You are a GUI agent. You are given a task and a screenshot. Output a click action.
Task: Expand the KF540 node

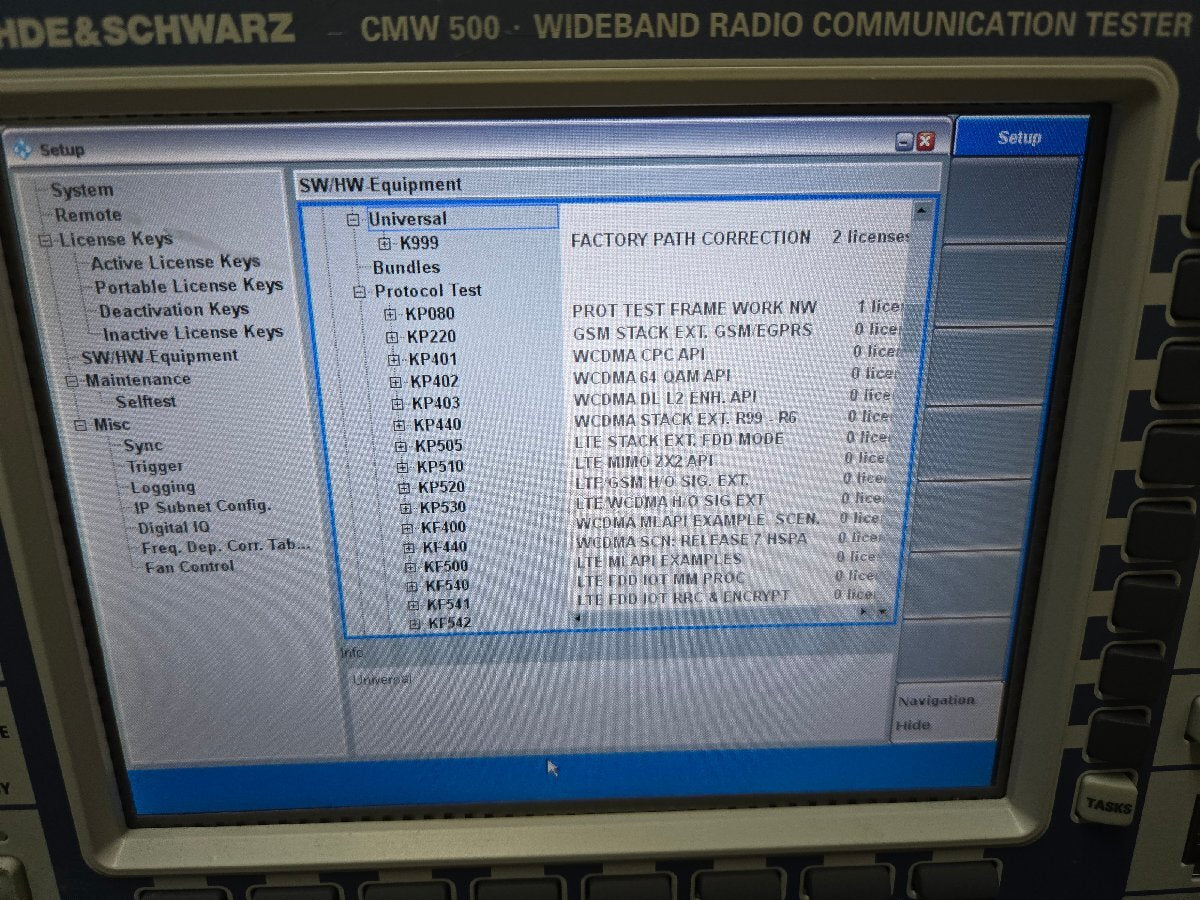pyautogui.click(x=413, y=586)
